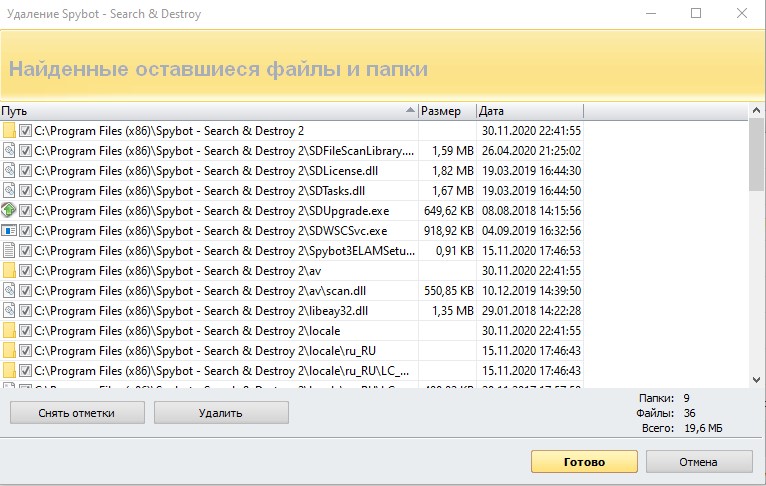Click the date 29.01.2018 14:22:28
Image resolution: width=766 pixels, height=486 pixels.
(x=532, y=311)
